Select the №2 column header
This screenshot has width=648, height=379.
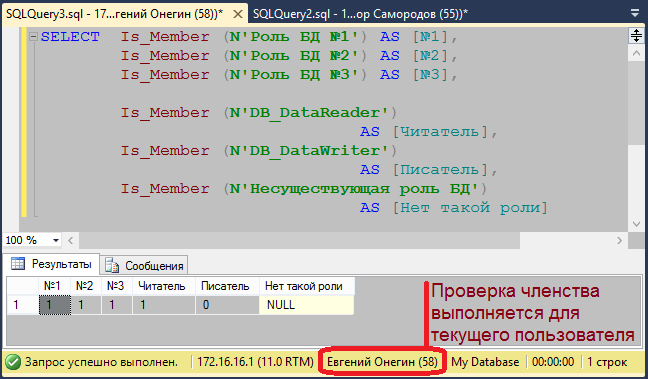(86, 286)
